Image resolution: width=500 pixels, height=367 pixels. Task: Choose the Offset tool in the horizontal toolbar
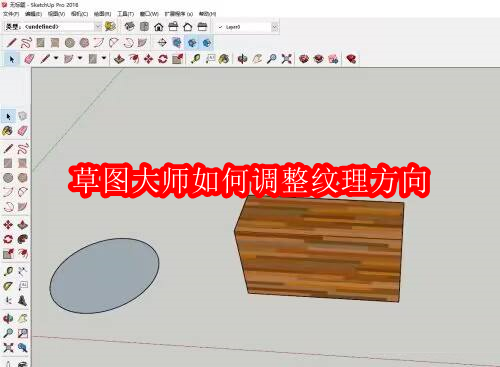coord(134,59)
